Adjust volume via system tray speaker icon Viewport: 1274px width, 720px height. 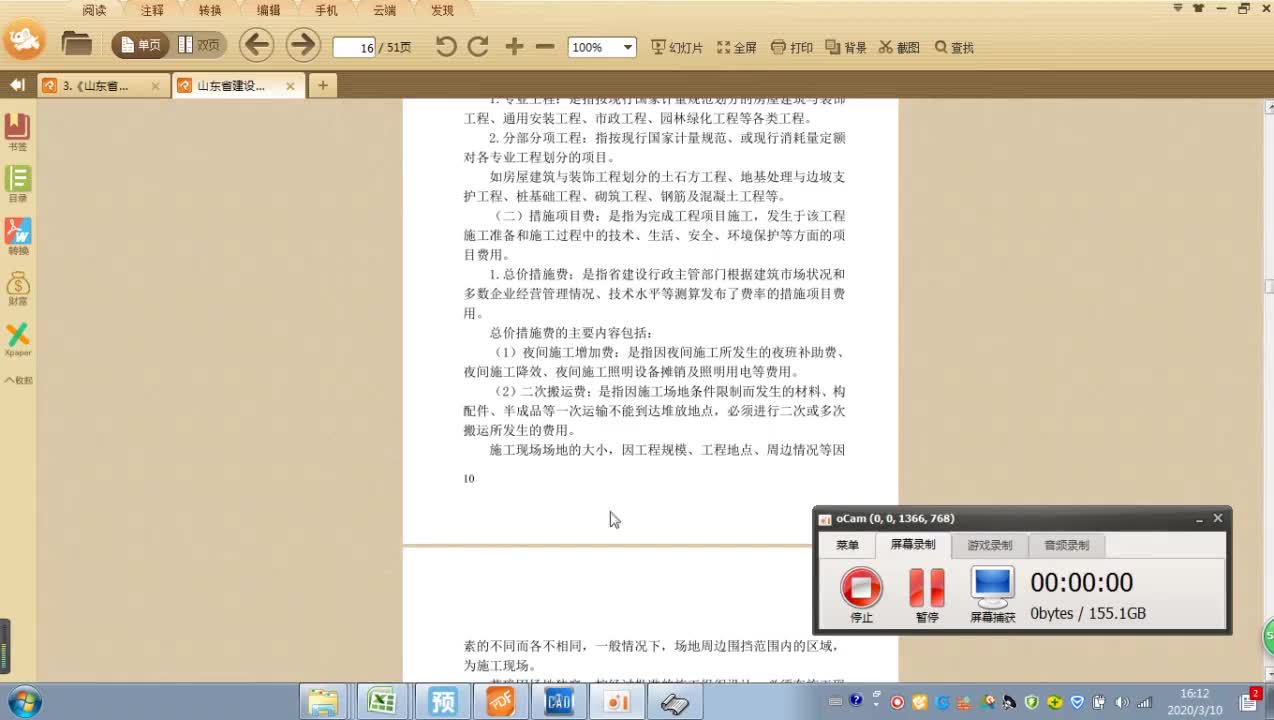[x=1122, y=702]
